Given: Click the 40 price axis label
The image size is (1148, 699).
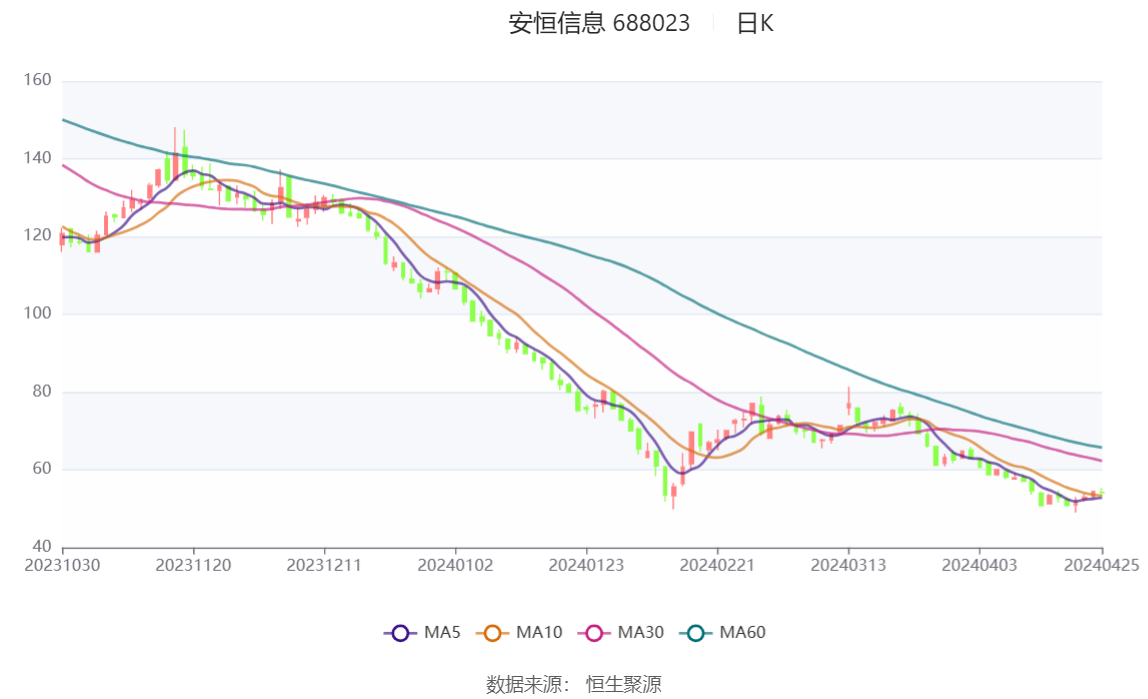Looking at the screenshot, I should [42, 546].
